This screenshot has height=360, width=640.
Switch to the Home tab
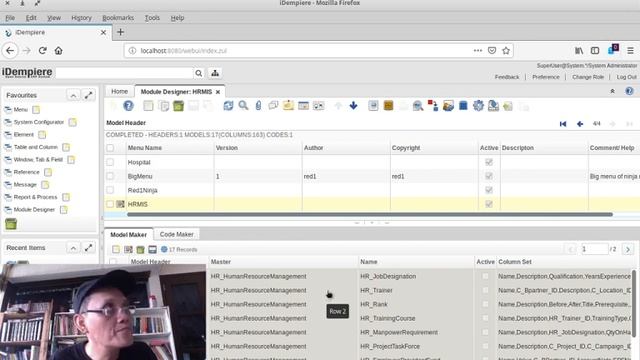(x=120, y=91)
